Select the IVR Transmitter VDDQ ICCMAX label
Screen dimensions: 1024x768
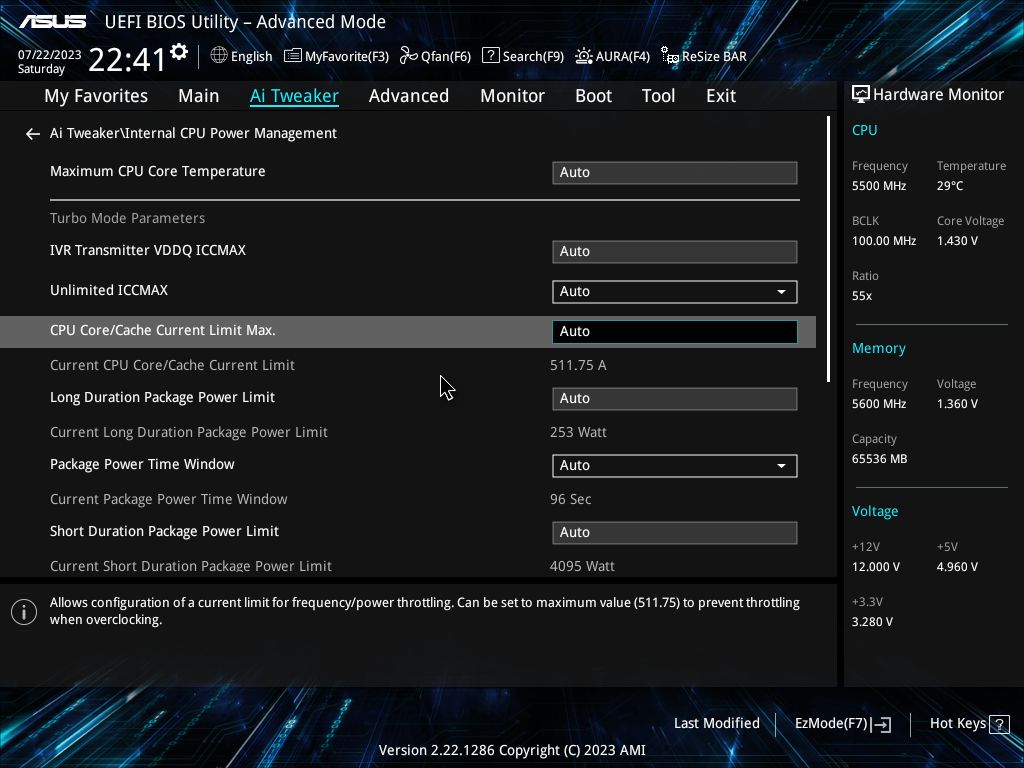[148, 251]
